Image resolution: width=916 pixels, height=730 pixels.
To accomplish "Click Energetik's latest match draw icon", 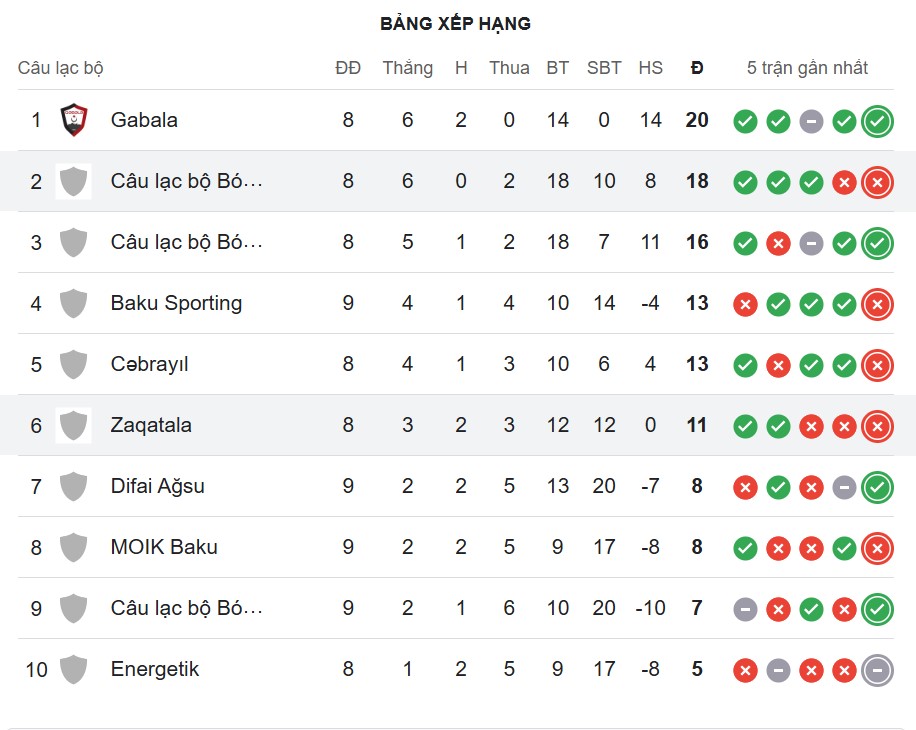I will (x=877, y=670).
